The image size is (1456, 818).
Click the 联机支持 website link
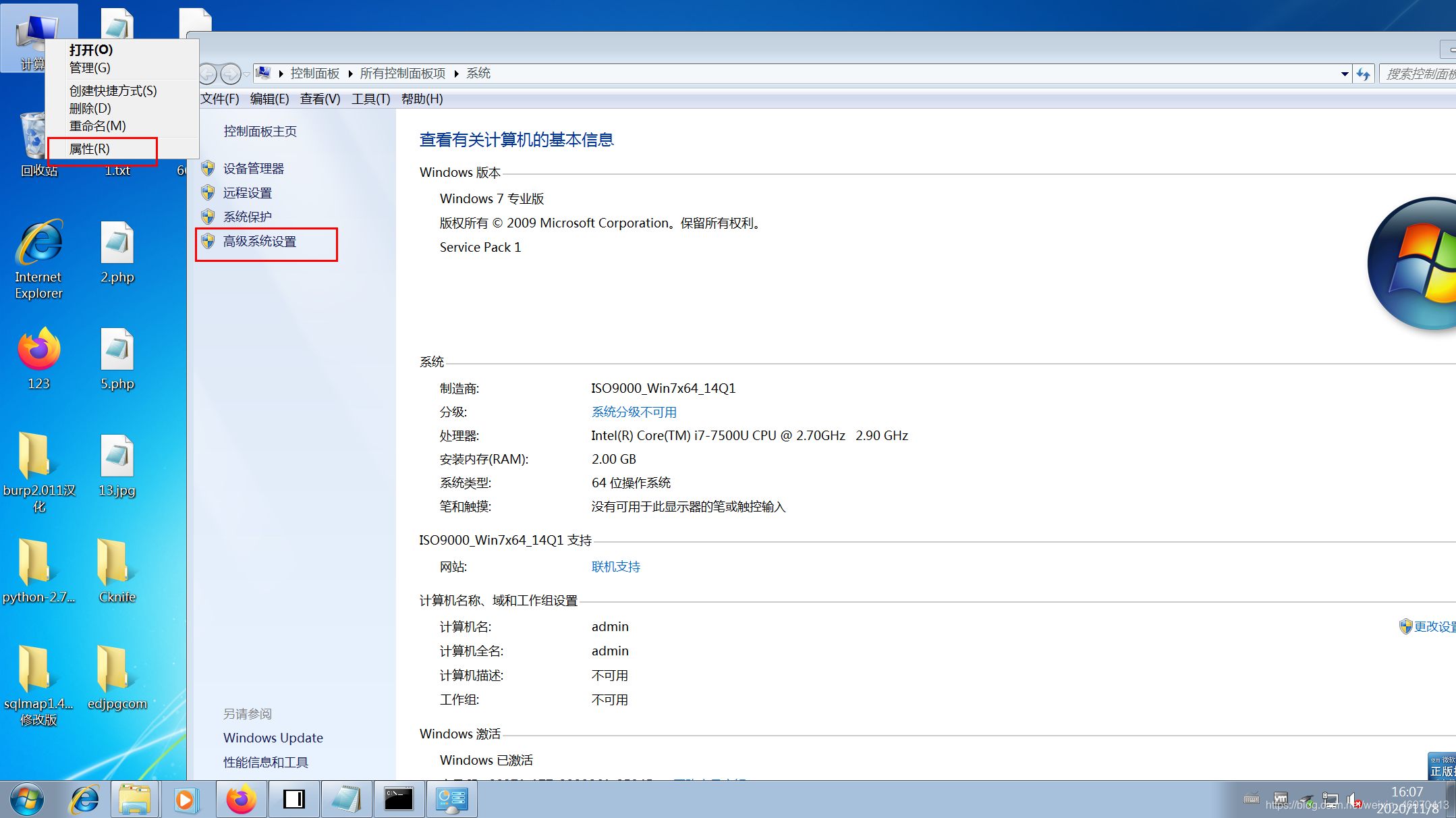(x=615, y=567)
